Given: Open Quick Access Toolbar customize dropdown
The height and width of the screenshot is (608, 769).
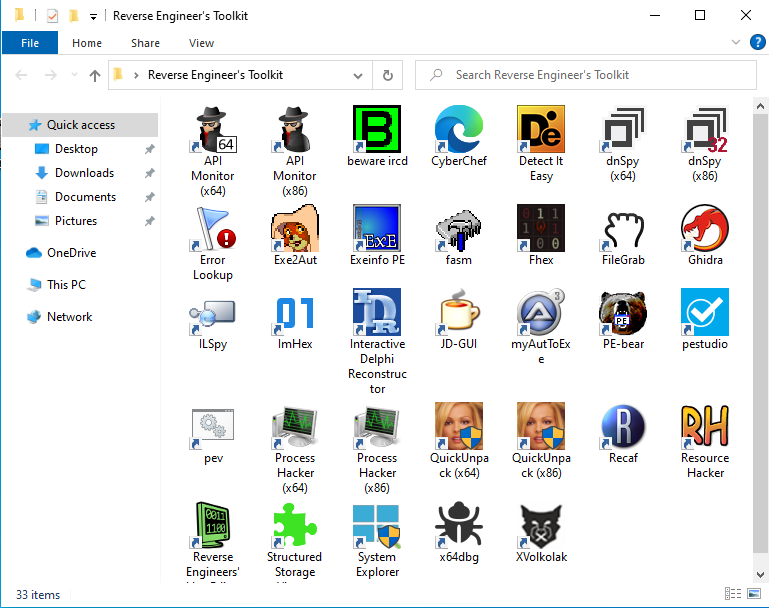Looking at the screenshot, I should point(93,17).
